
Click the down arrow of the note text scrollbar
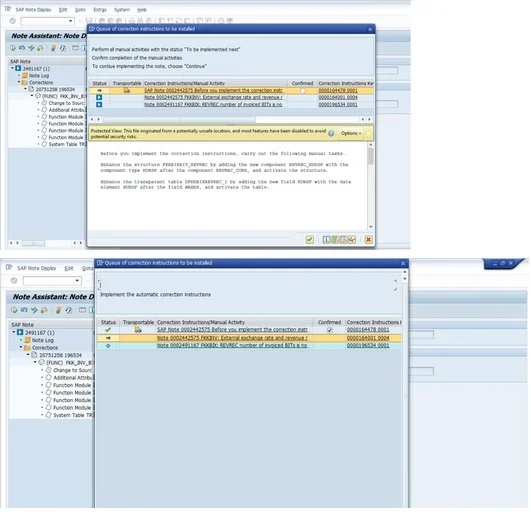tap(371, 227)
